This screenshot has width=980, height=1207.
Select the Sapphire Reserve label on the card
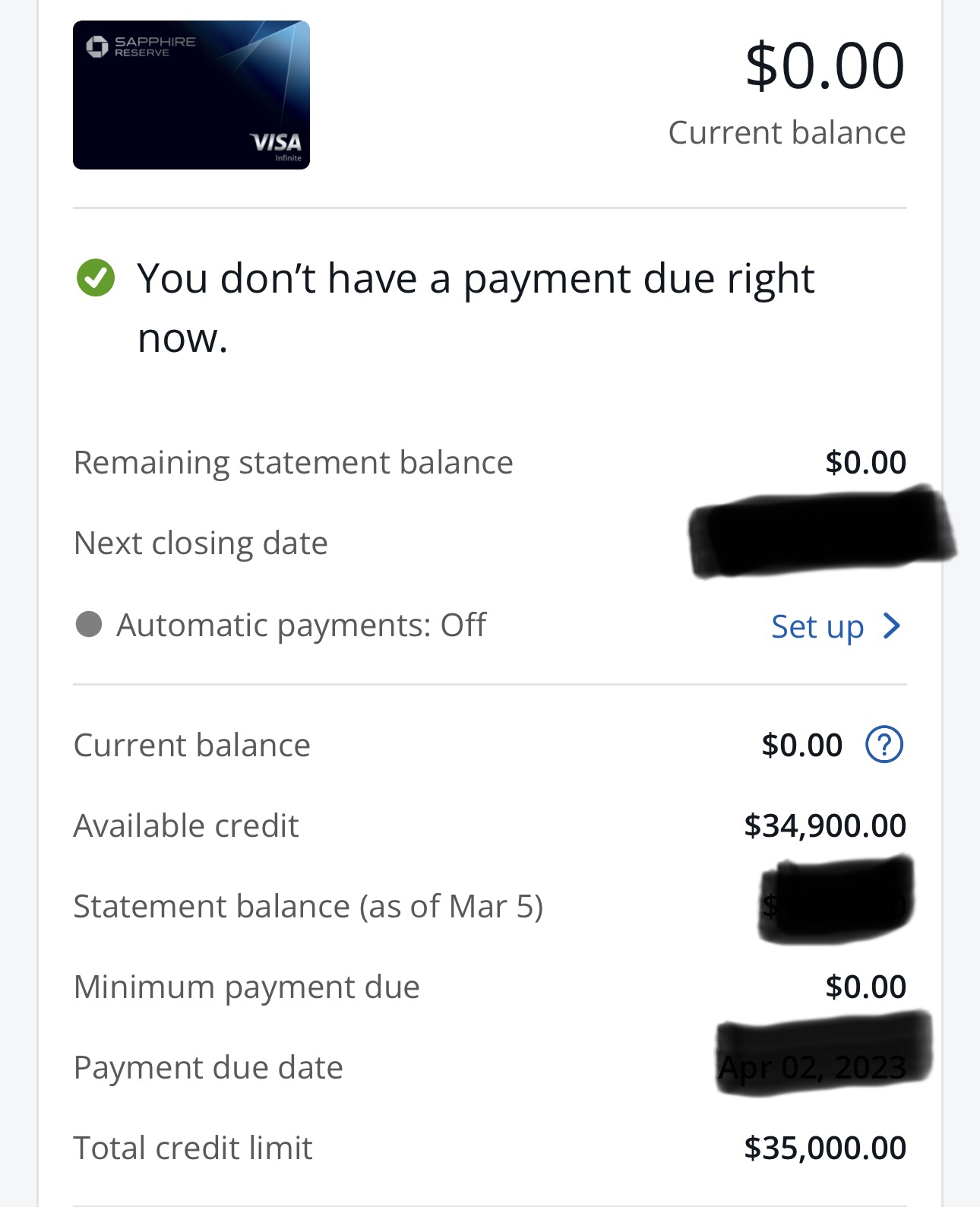click(x=155, y=46)
